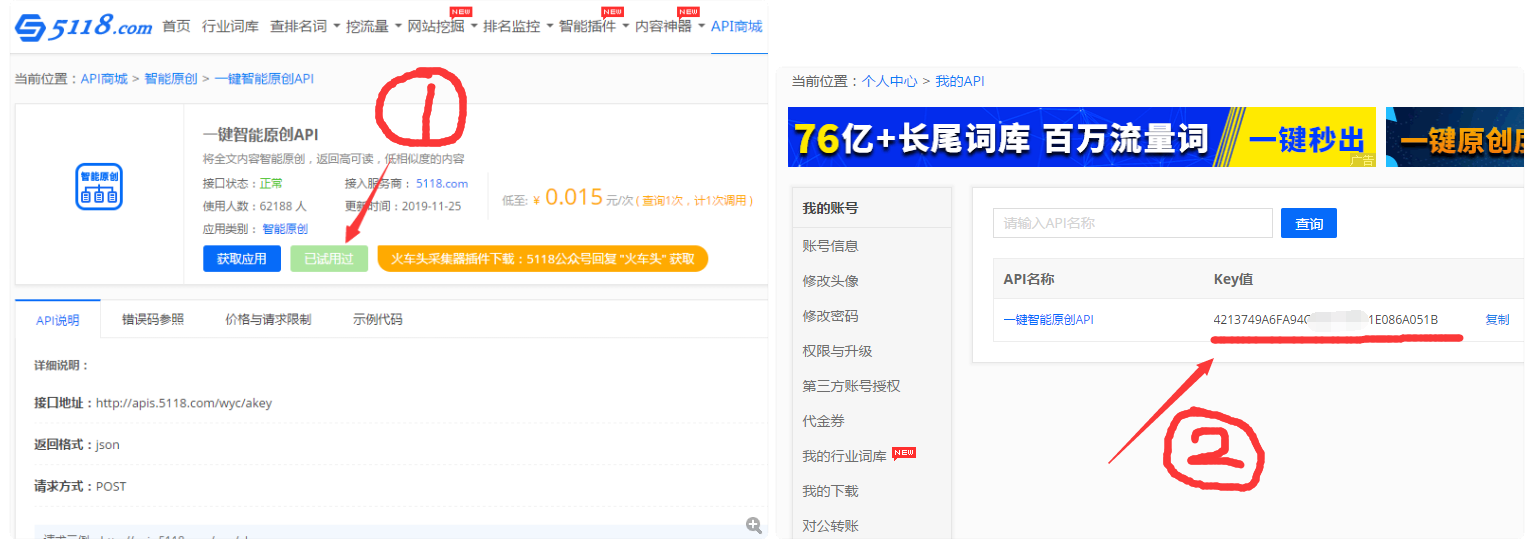Click the 接口地址 URL text
Viewport: 1528px width, 539px height.
click(184, 403)
